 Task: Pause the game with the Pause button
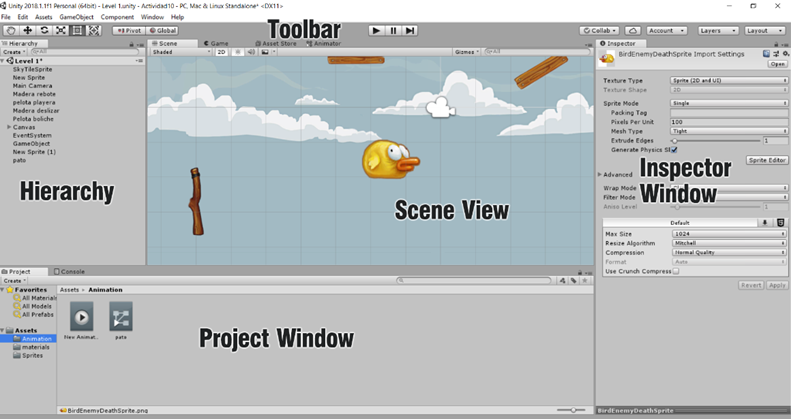click(393, 31)
